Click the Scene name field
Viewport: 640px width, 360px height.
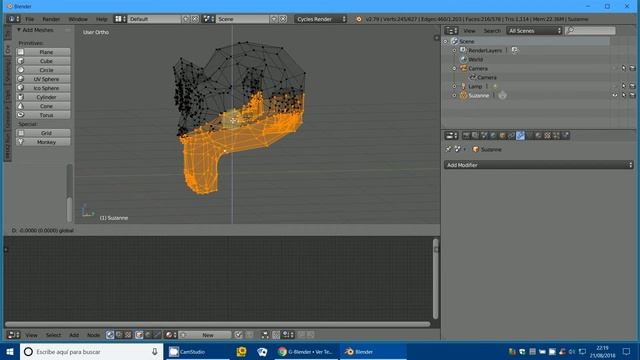click(x=242, y=19)
